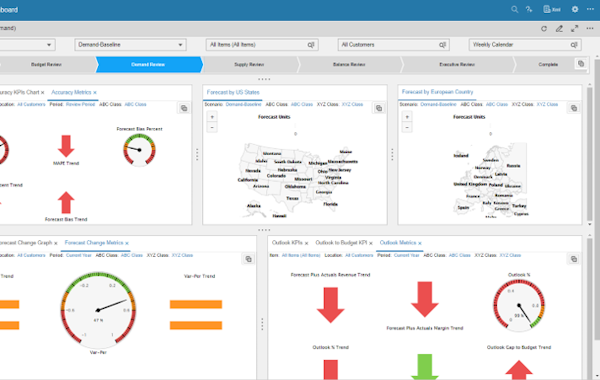Click the Xml export icon
This screenshot has width=600, height=380.
[x=552, y=10]
